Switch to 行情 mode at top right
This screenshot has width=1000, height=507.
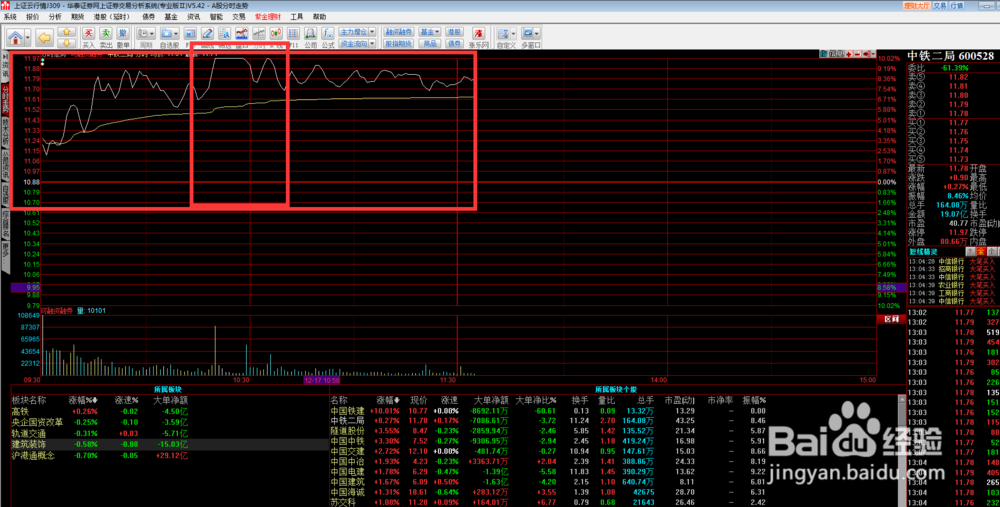click(957, 5)
